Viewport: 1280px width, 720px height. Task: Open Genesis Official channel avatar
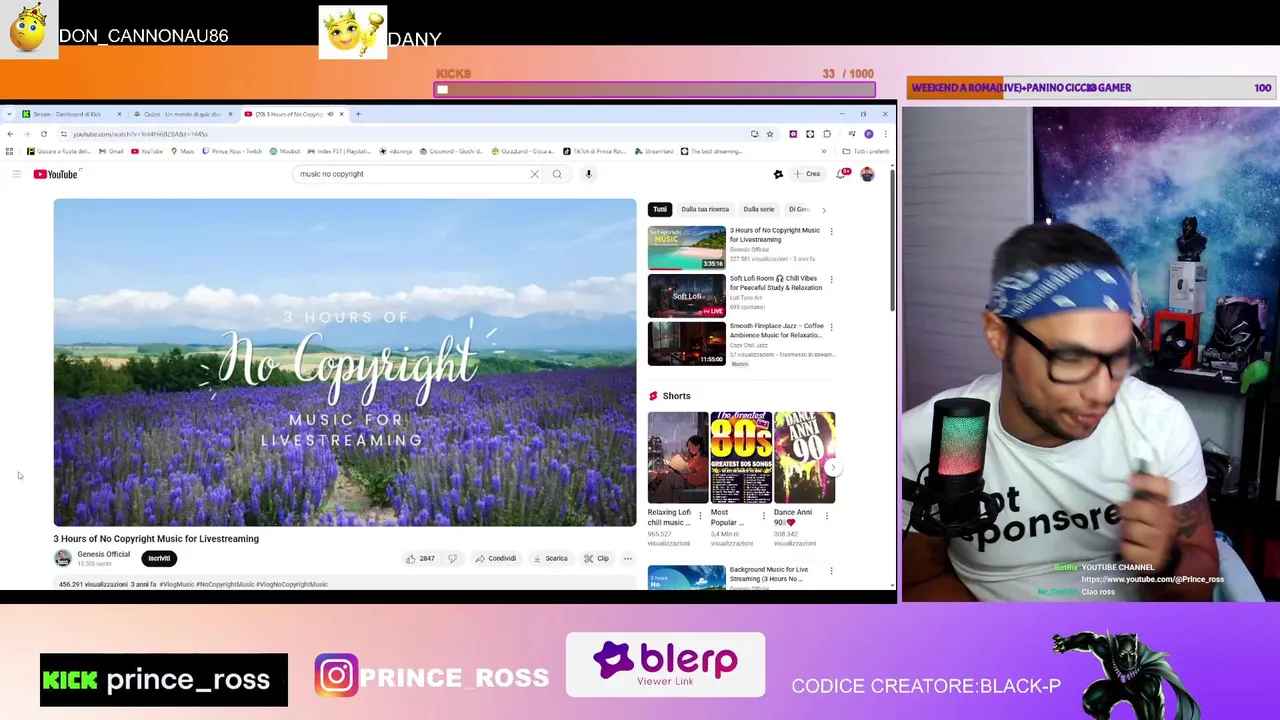[63, 558]
